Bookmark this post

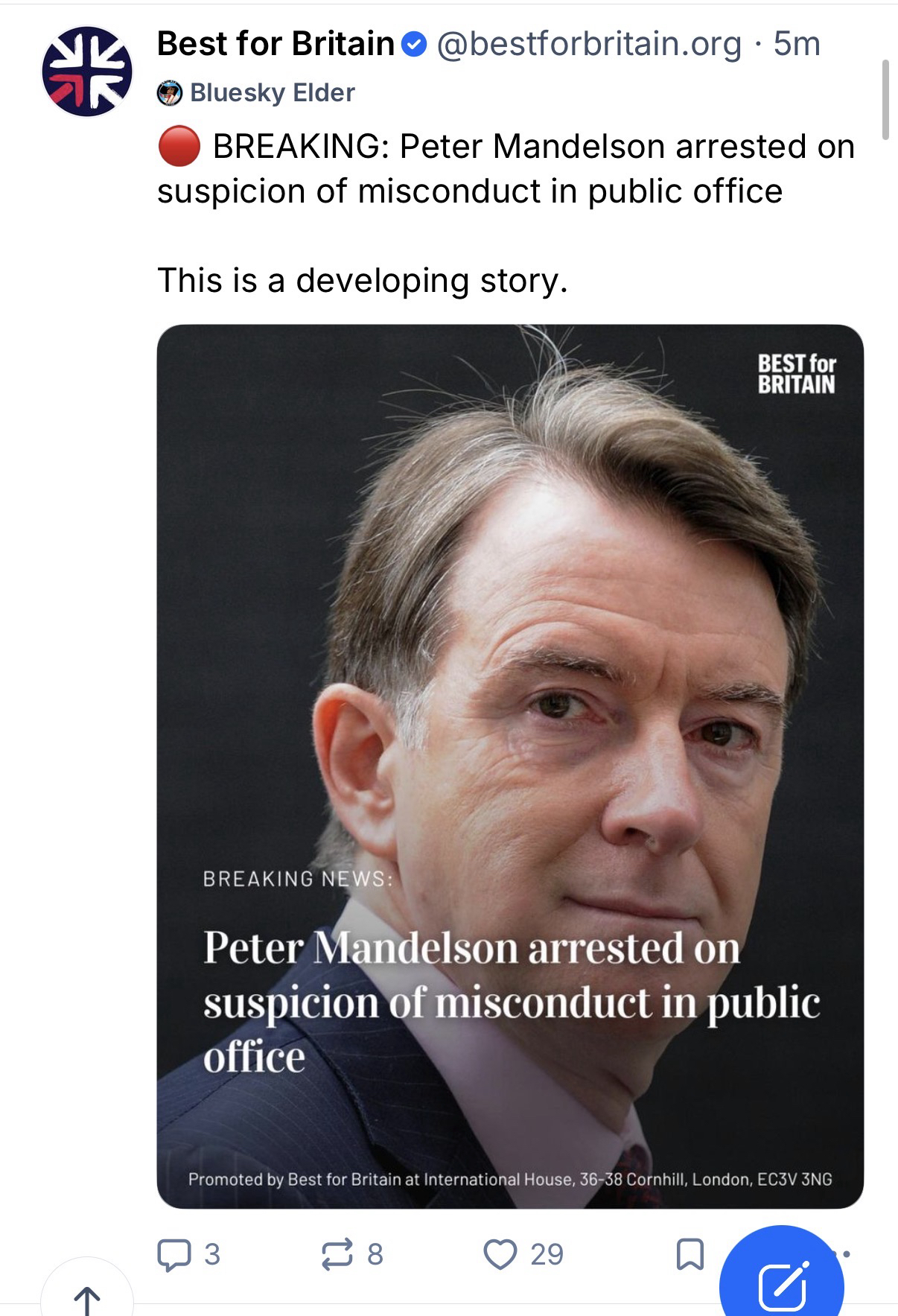click(689, 1254)
